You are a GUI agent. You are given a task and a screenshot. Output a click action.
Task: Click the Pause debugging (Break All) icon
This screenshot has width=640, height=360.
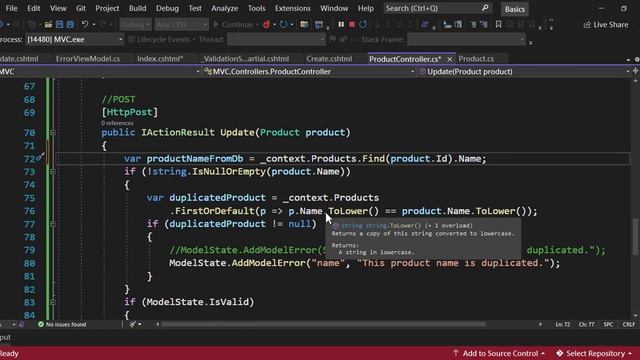341,24
